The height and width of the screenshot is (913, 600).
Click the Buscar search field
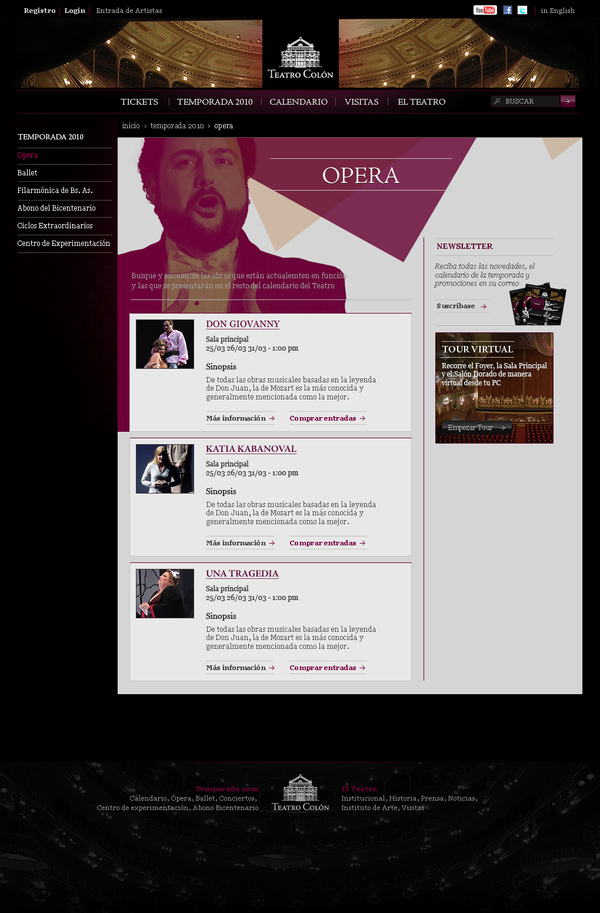[525, 101]
